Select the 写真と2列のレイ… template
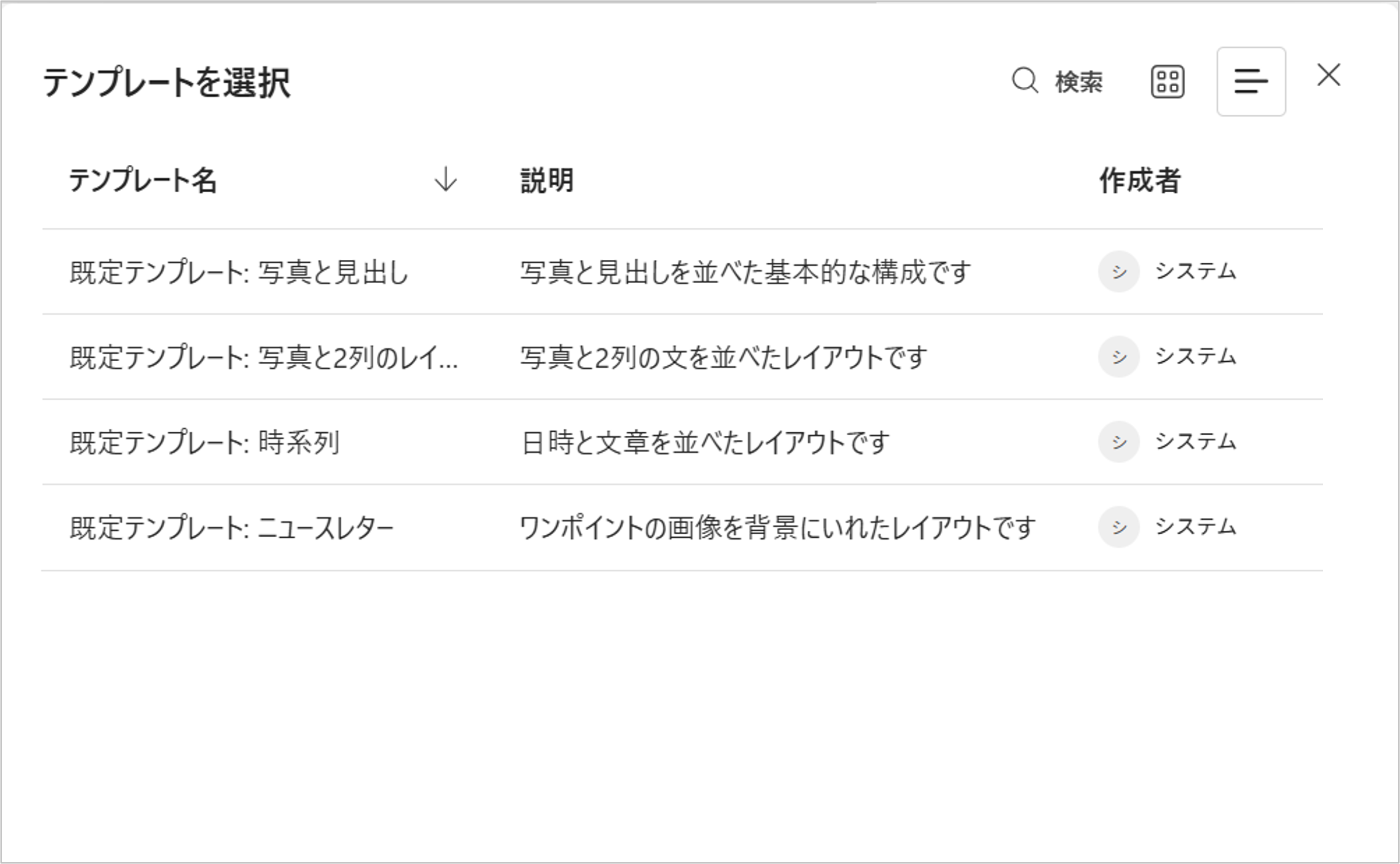Viewport: 1400px width, 864px height. point(263,357)
